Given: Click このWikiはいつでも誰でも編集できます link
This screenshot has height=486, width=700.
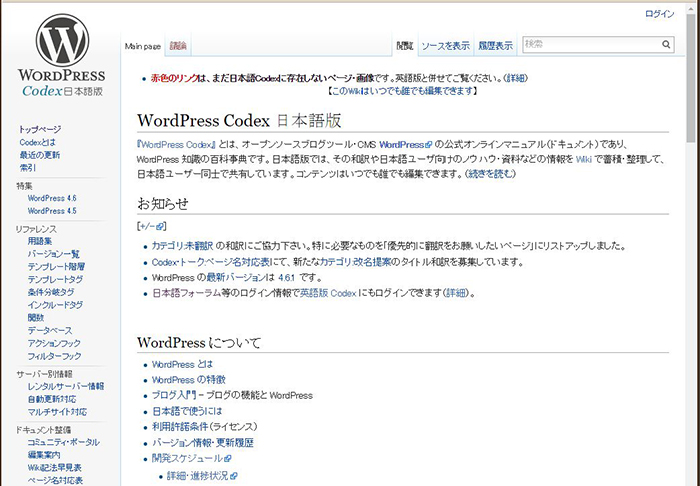Looking at the screenshot, I should click(402, 91).
